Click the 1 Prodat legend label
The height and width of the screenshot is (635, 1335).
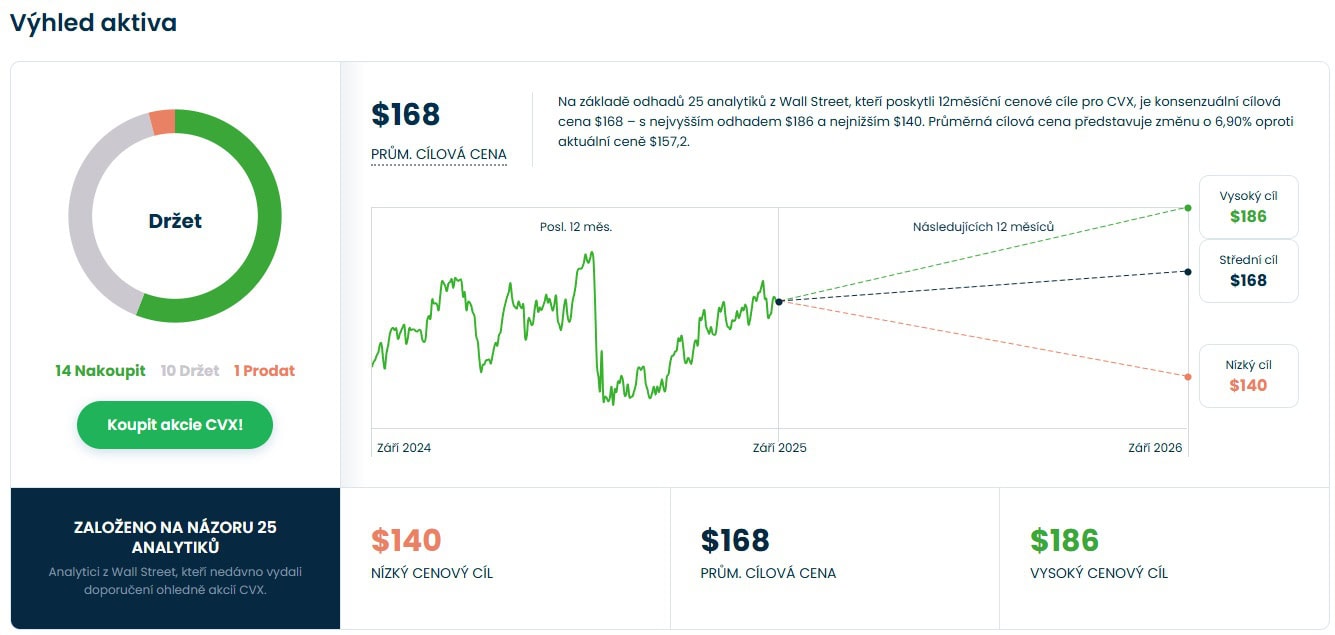click(x=264, y=371)
